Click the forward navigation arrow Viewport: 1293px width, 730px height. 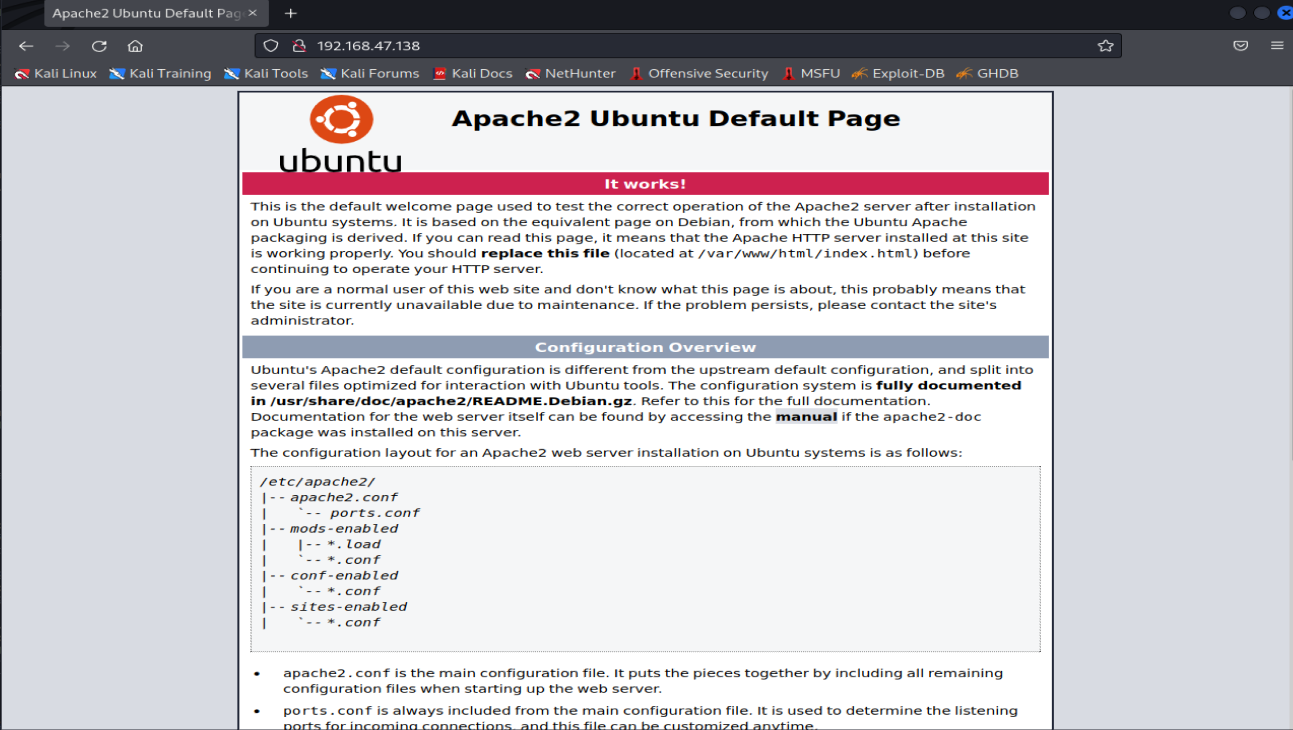(63, 46)
